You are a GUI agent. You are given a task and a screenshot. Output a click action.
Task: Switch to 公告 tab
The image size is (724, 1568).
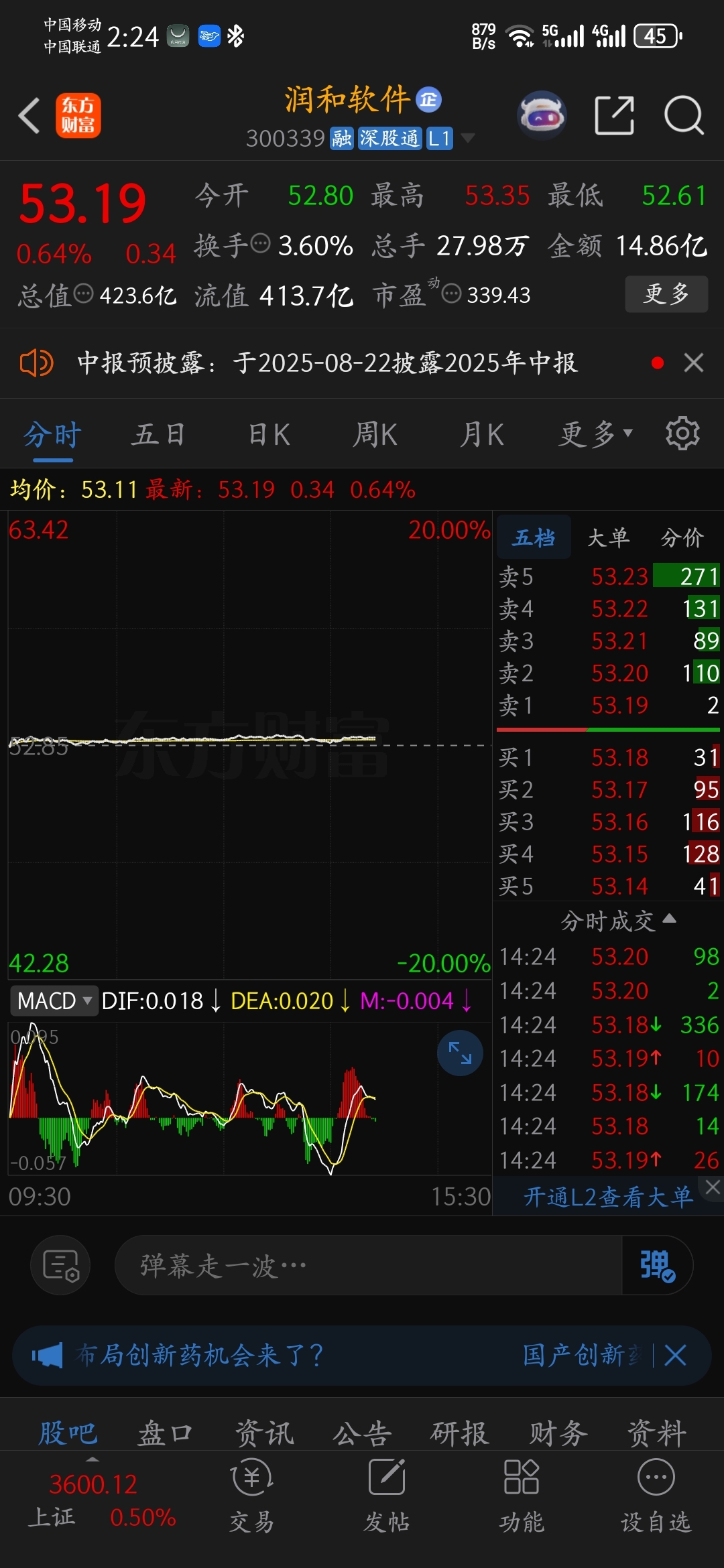[362, 1434]
